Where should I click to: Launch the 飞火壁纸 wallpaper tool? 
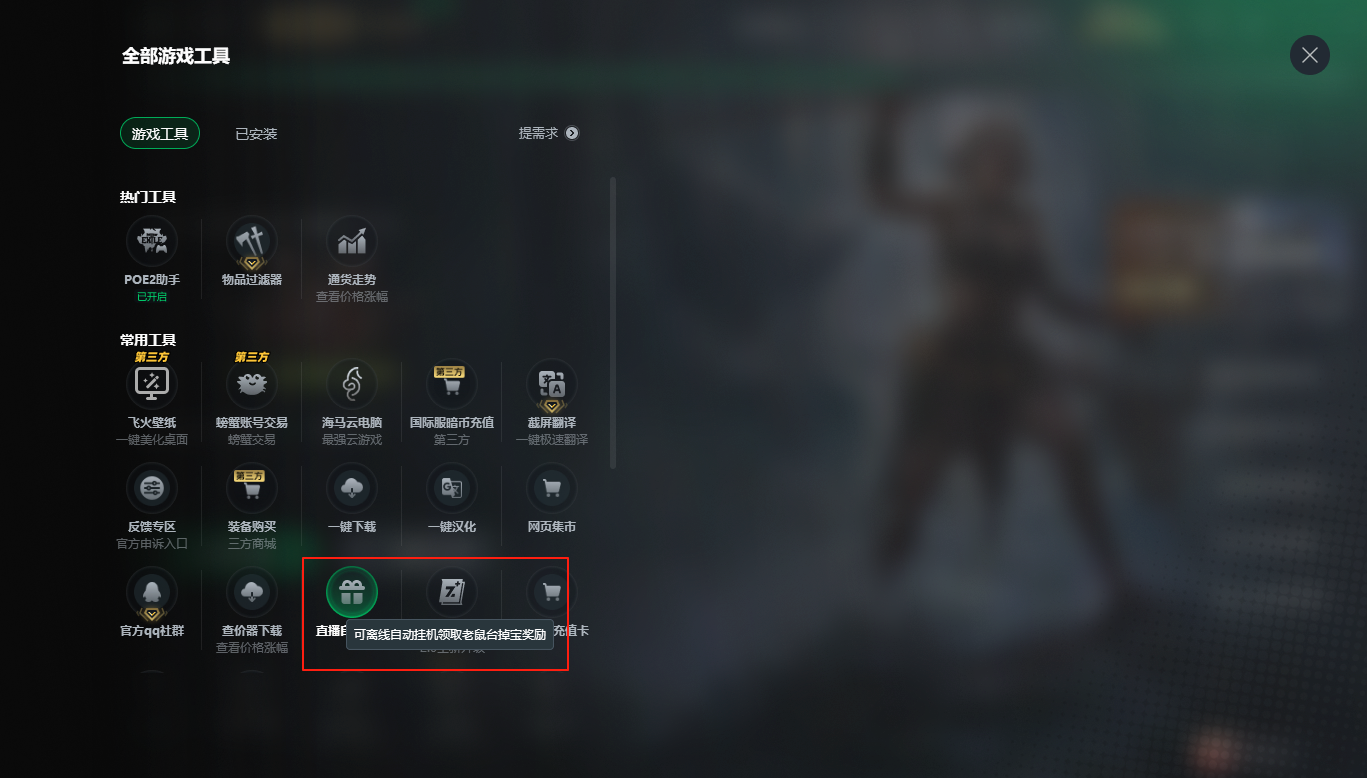[152, 384]
